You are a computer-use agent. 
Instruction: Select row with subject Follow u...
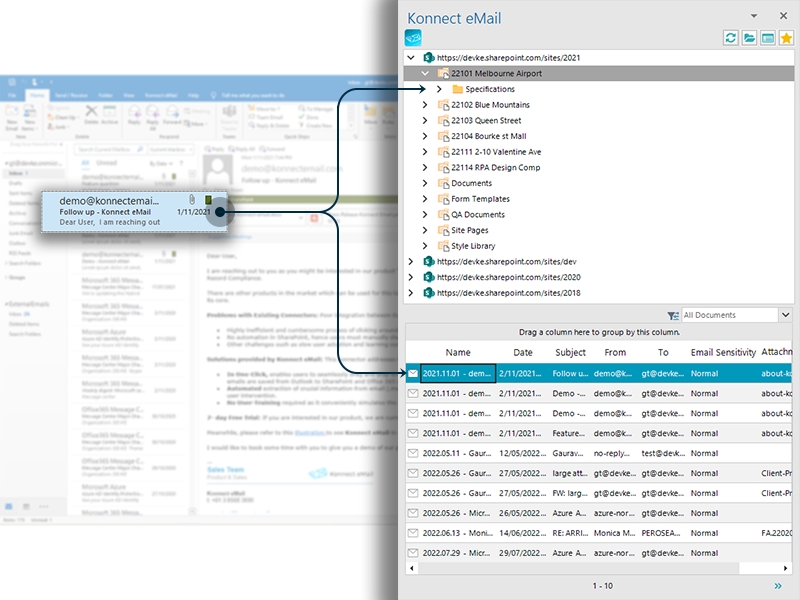coord(599,373)
